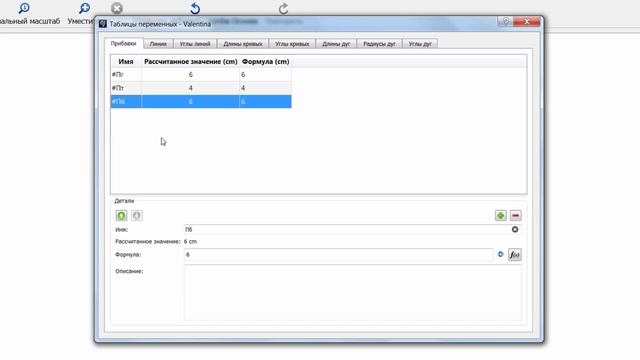Select the #Пт row name cell
The image size is (640, 360).
[x=126, y=88]
